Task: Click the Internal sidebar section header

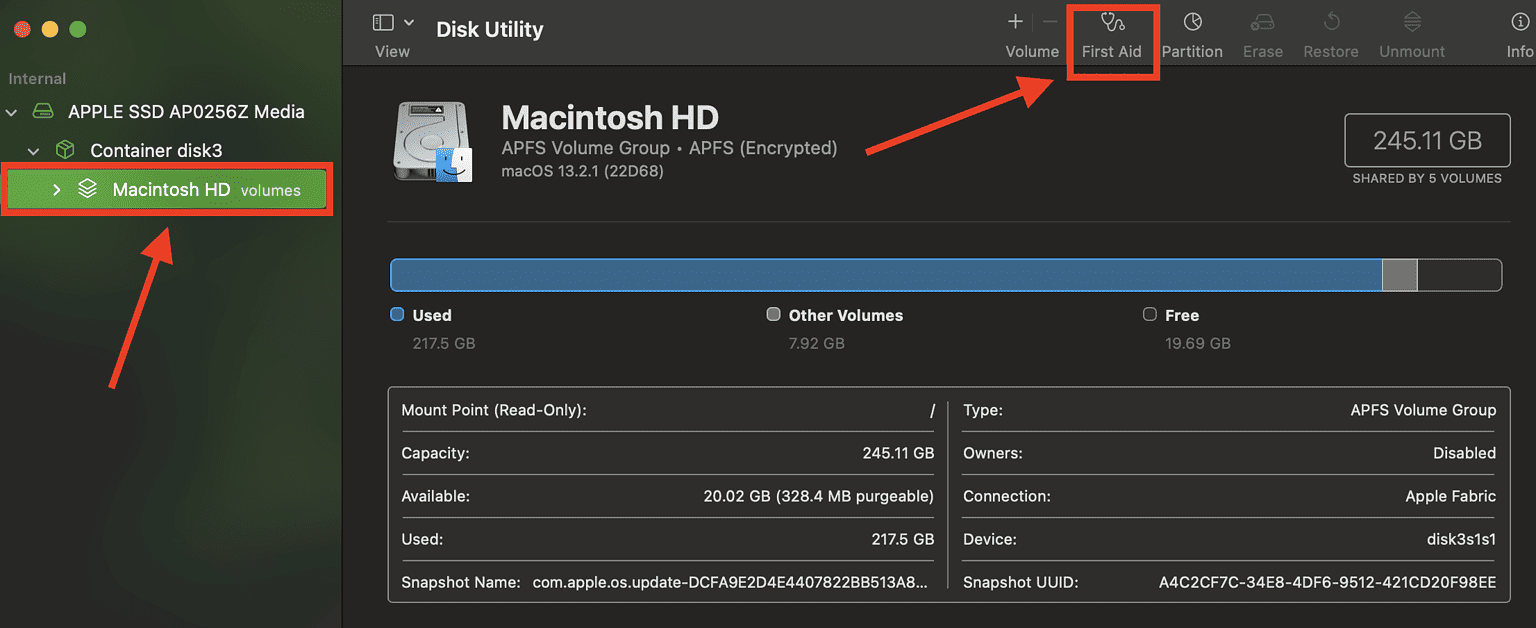Action: coord(37,79)
